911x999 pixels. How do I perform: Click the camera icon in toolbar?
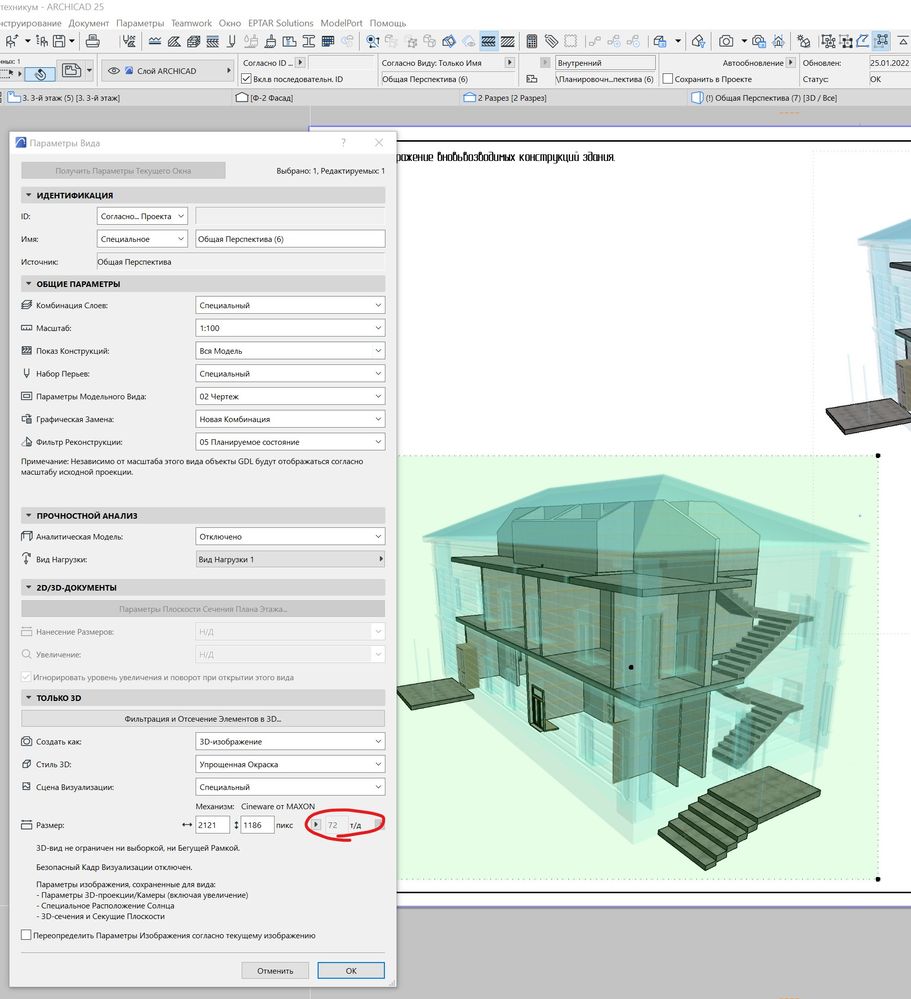[x=726, y=41]
